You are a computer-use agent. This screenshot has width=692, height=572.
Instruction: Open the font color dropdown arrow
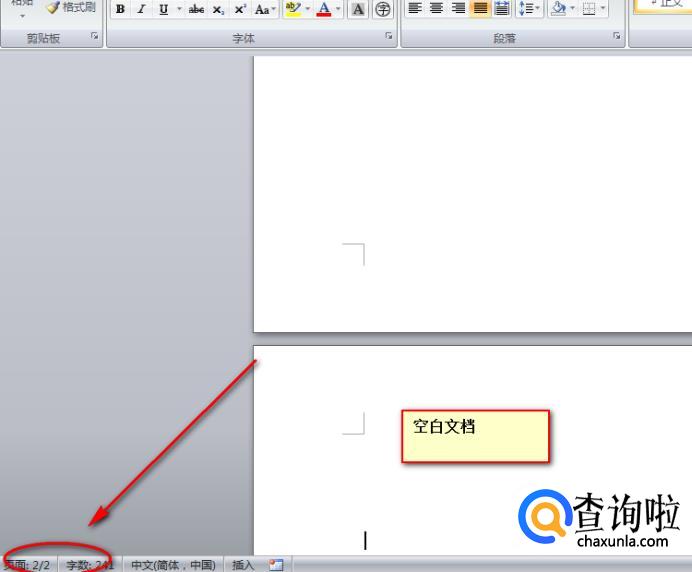[338, 9]
